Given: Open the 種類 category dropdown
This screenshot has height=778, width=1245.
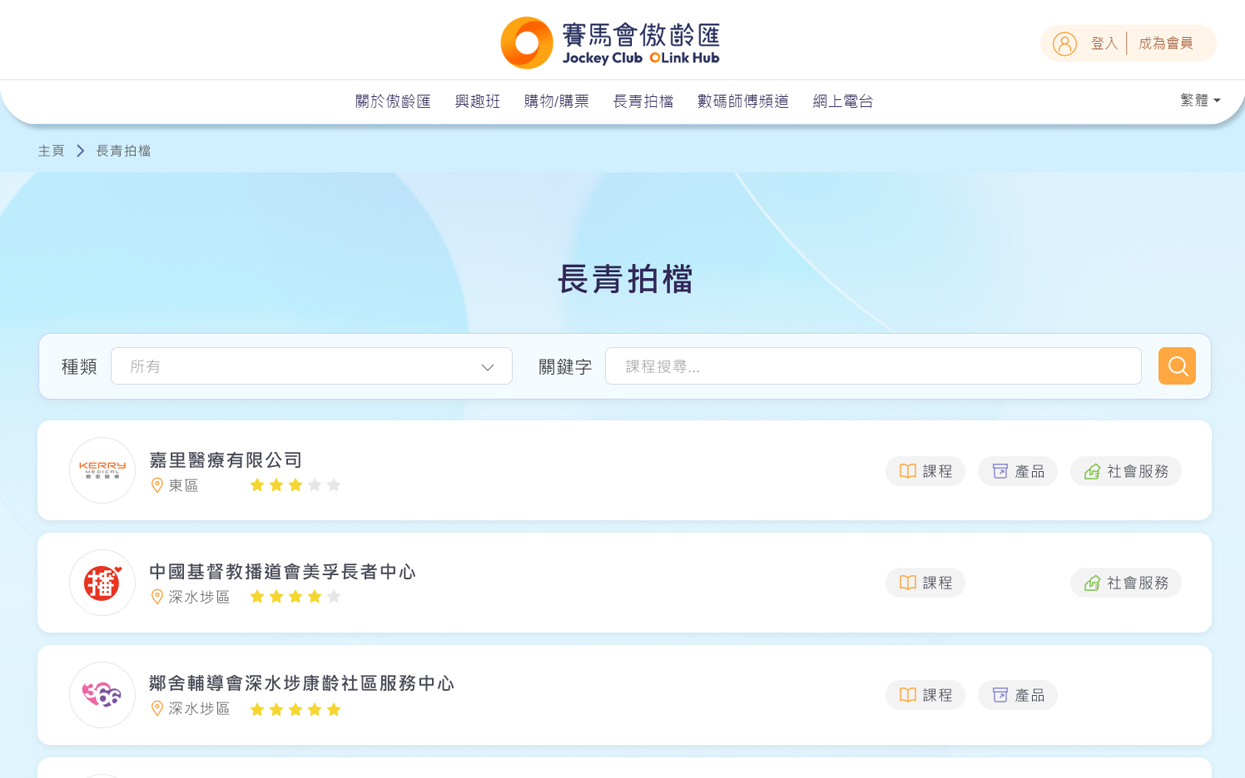Looking at the screenshot, I should 311,366.
